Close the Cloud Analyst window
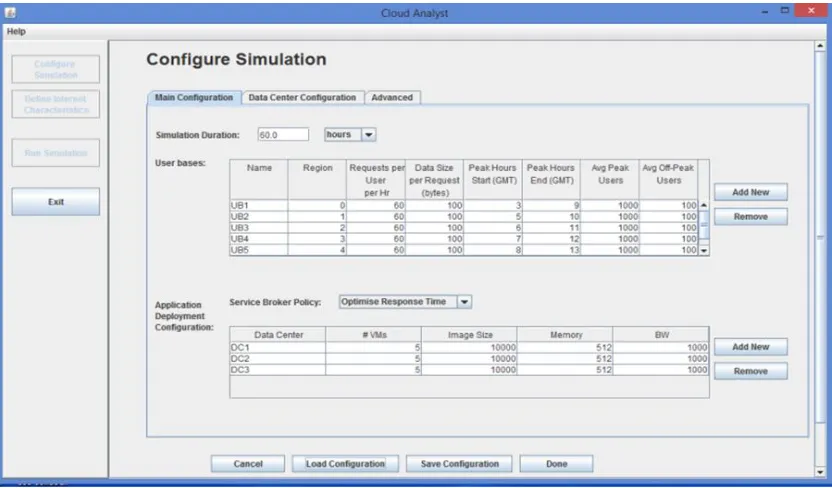Screen dimensions: 832x488 click(811, 11)
